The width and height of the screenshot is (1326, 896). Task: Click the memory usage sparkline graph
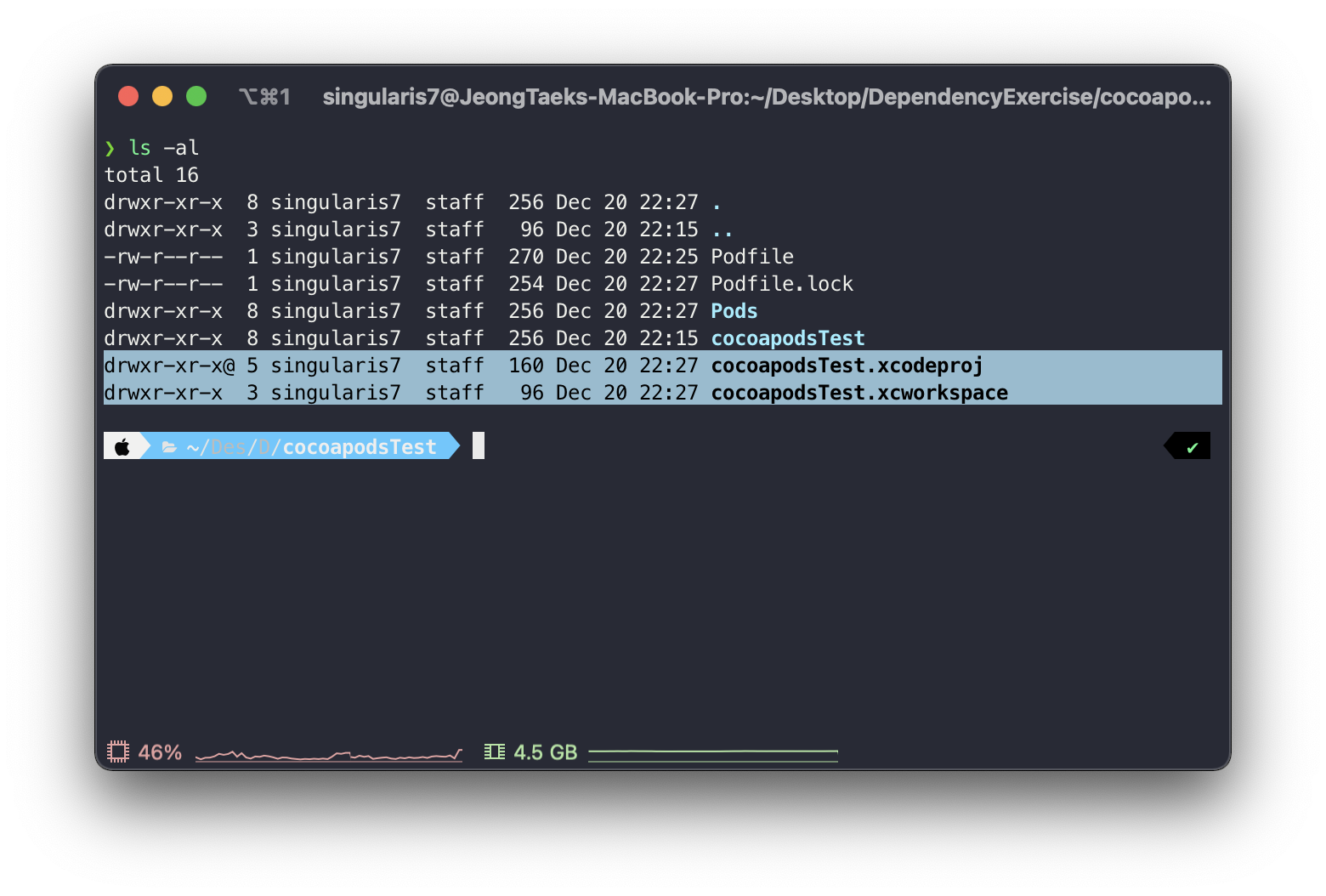tap(713, 754)
